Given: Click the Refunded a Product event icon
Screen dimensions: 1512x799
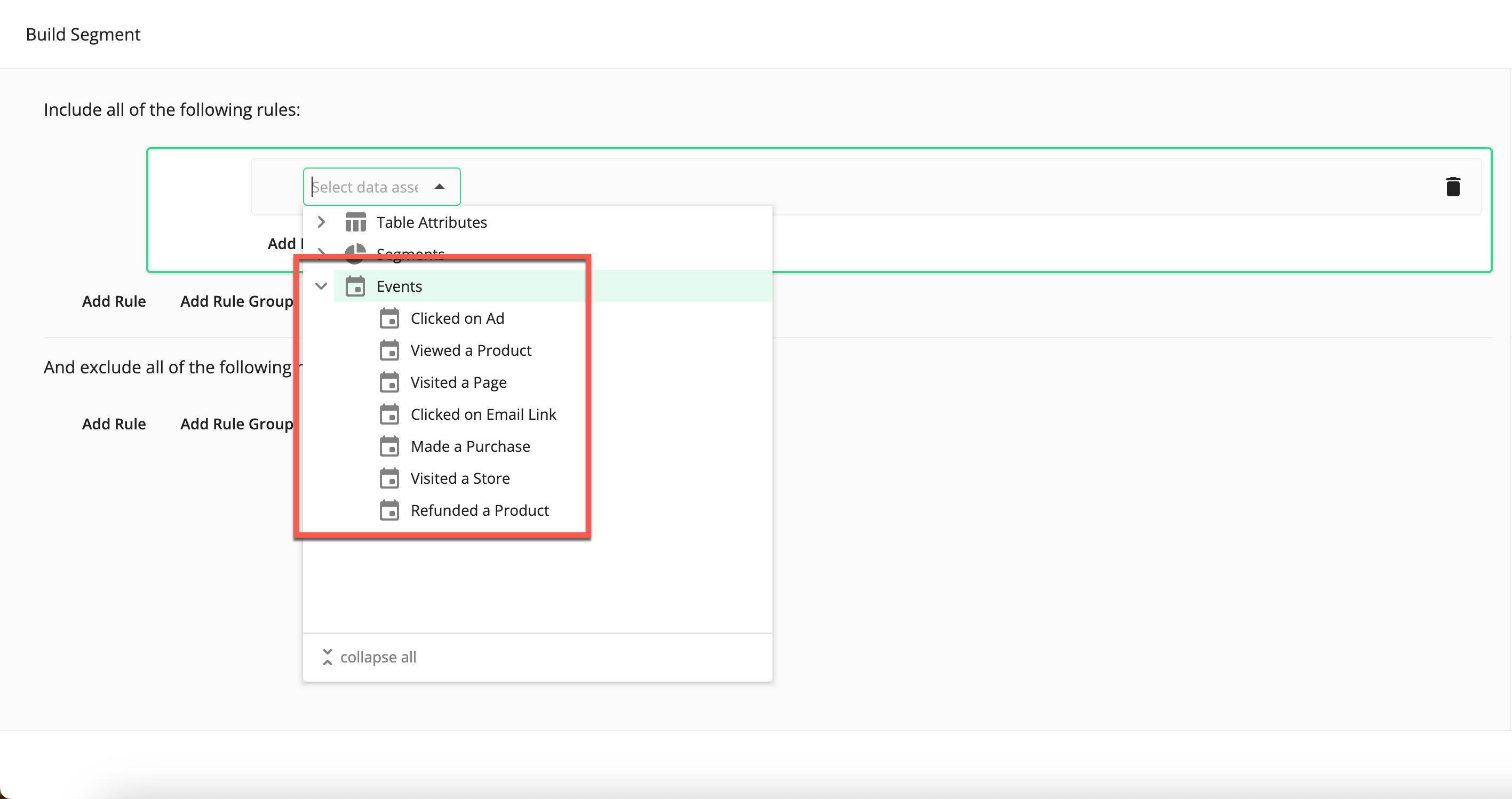Looking at the screenshot, I should click(x=389, y=510).
